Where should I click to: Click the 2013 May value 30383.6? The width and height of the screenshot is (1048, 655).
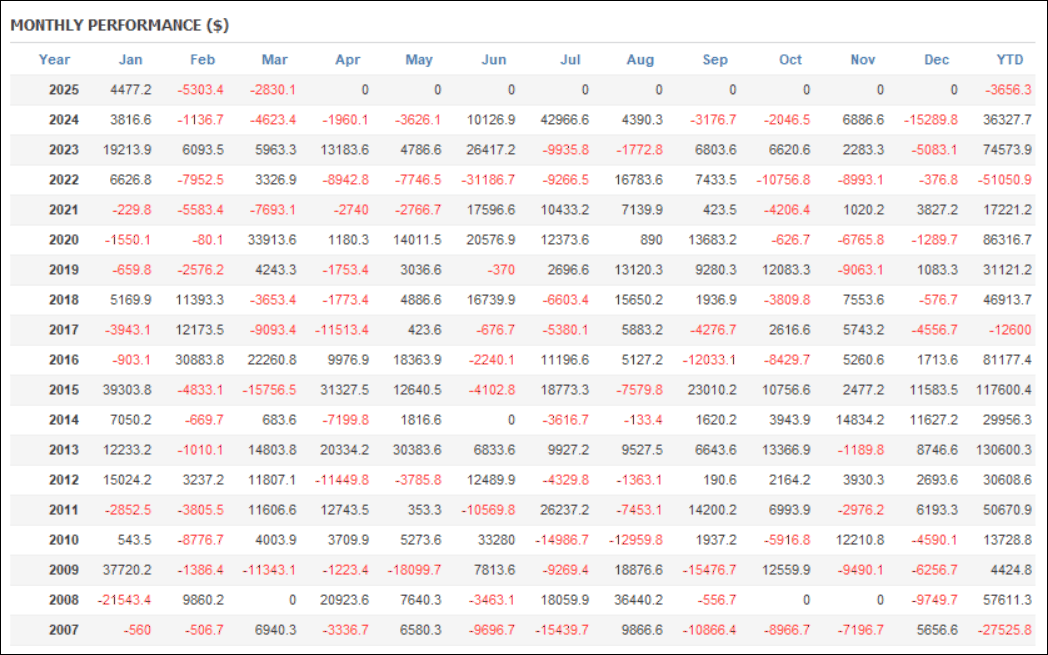coord(417,450)
